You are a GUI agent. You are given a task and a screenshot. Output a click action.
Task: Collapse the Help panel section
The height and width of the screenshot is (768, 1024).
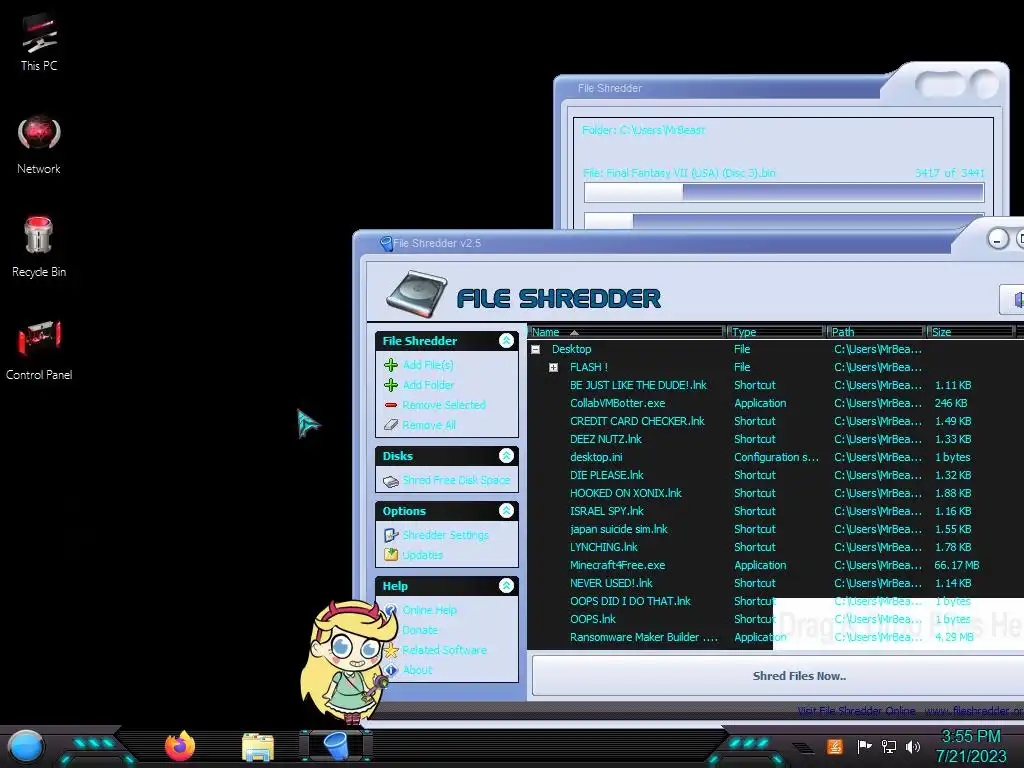[x=506, y=585]
